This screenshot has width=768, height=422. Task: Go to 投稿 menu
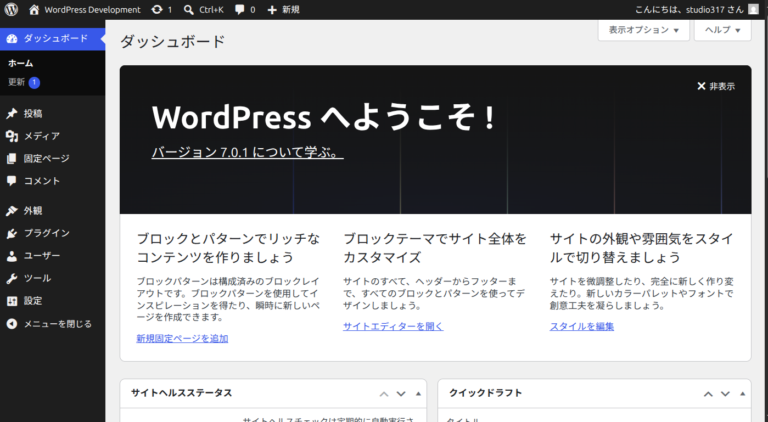[52, 114]
